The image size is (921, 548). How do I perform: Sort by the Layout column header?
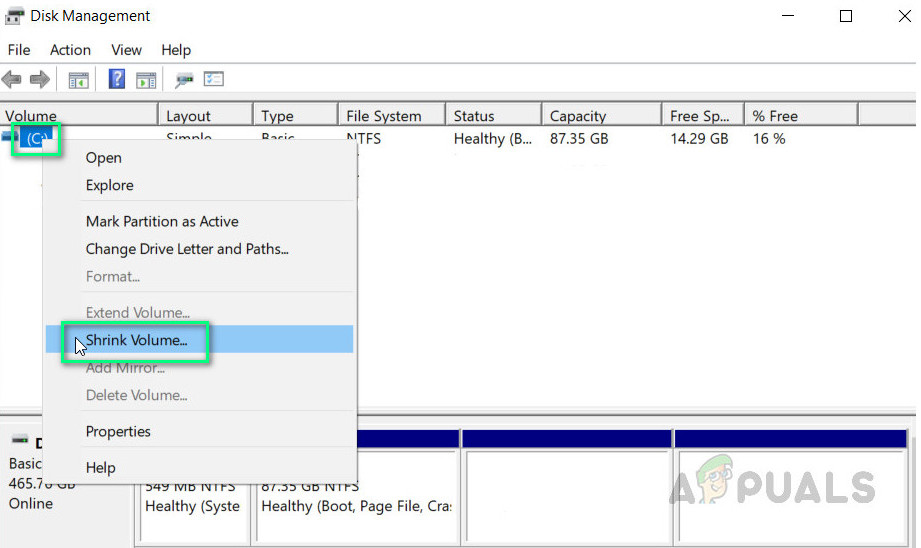[x=206, y=116]
